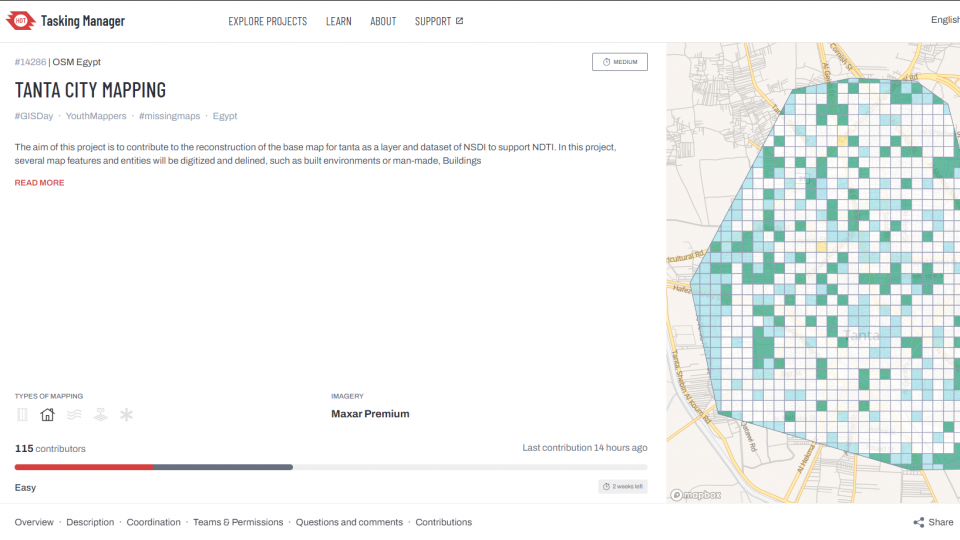Click the Share icon
The image size is (960, 540).
919,522
